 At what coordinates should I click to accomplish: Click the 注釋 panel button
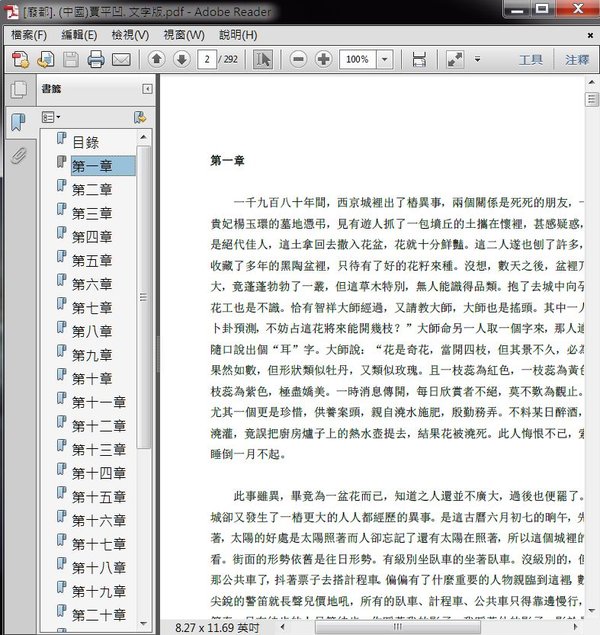[x=577, y=60]
